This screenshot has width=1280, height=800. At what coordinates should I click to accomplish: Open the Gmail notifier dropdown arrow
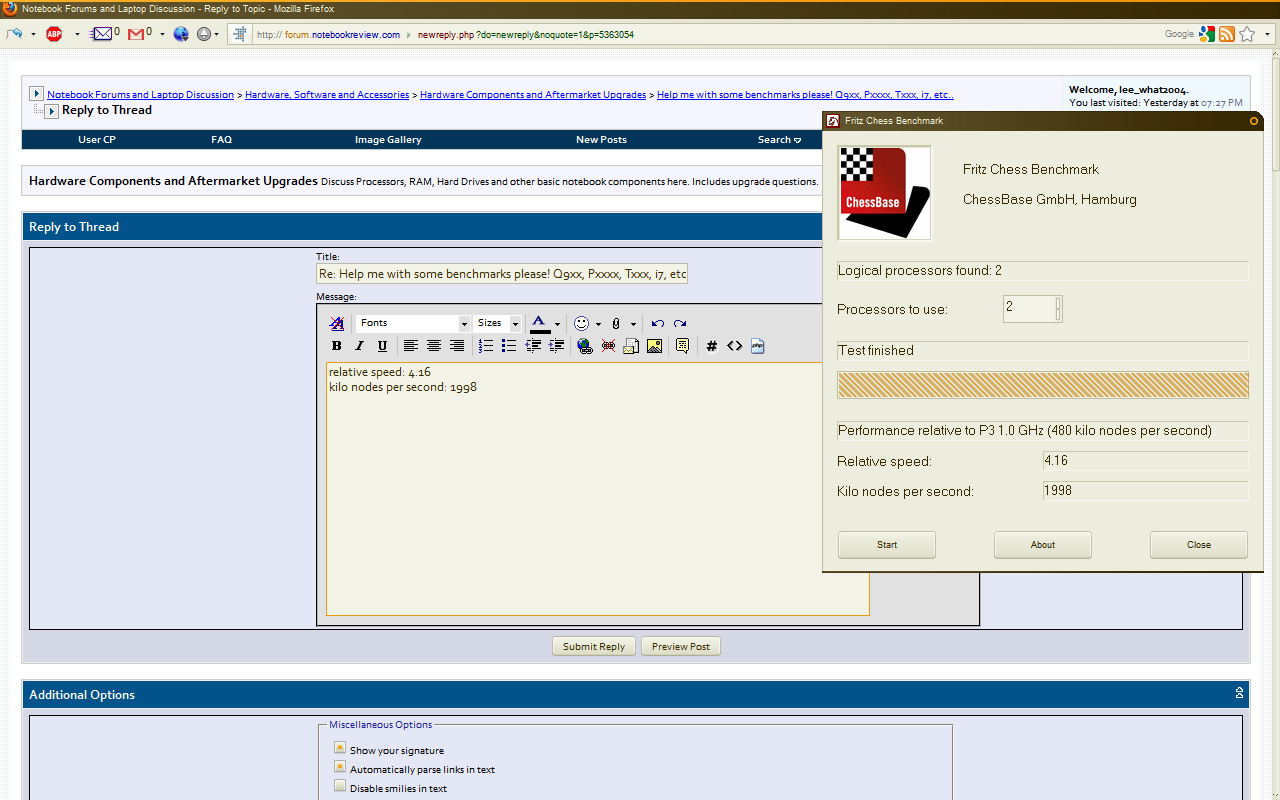point(162,34)
